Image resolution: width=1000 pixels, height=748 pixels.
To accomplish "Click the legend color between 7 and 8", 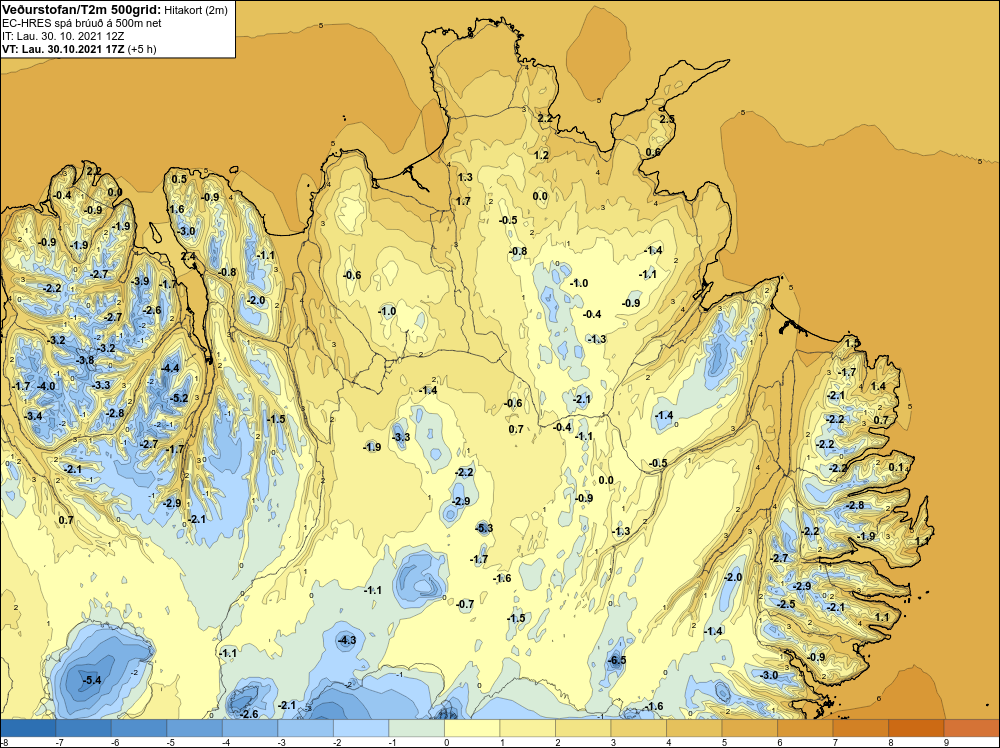I will (x=860, y=728).
